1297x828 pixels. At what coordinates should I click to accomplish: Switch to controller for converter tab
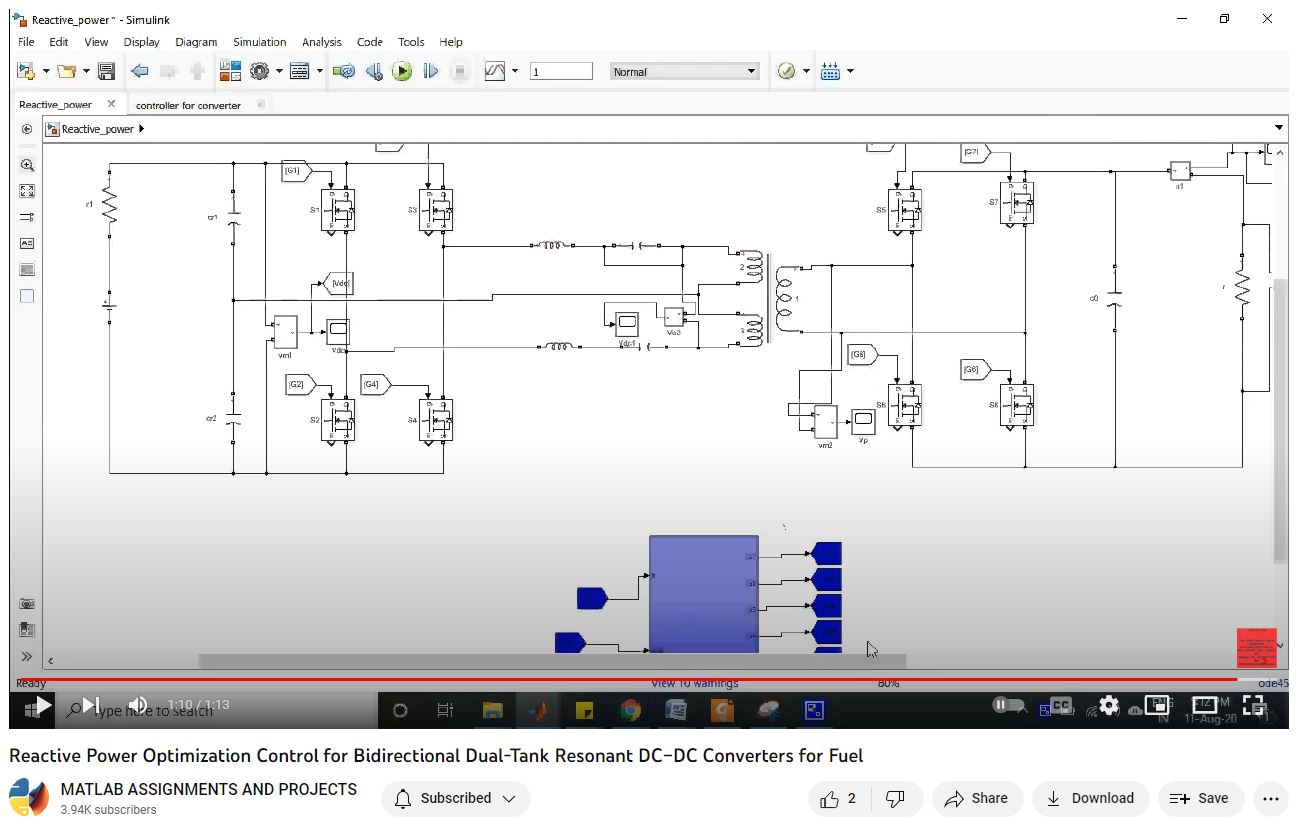click(188, 105)
